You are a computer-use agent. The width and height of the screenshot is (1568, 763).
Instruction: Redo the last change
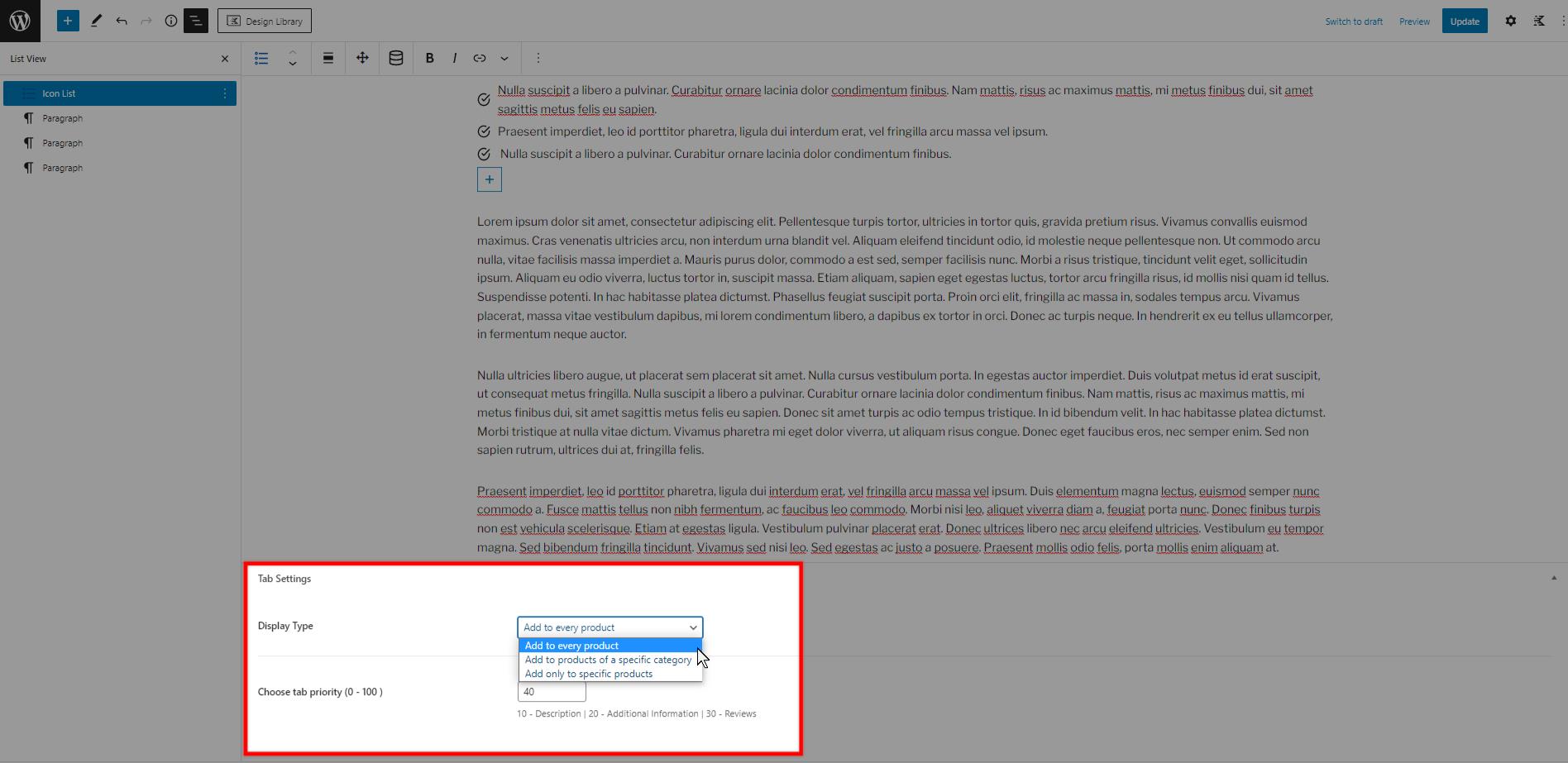(x=146, y=21)
